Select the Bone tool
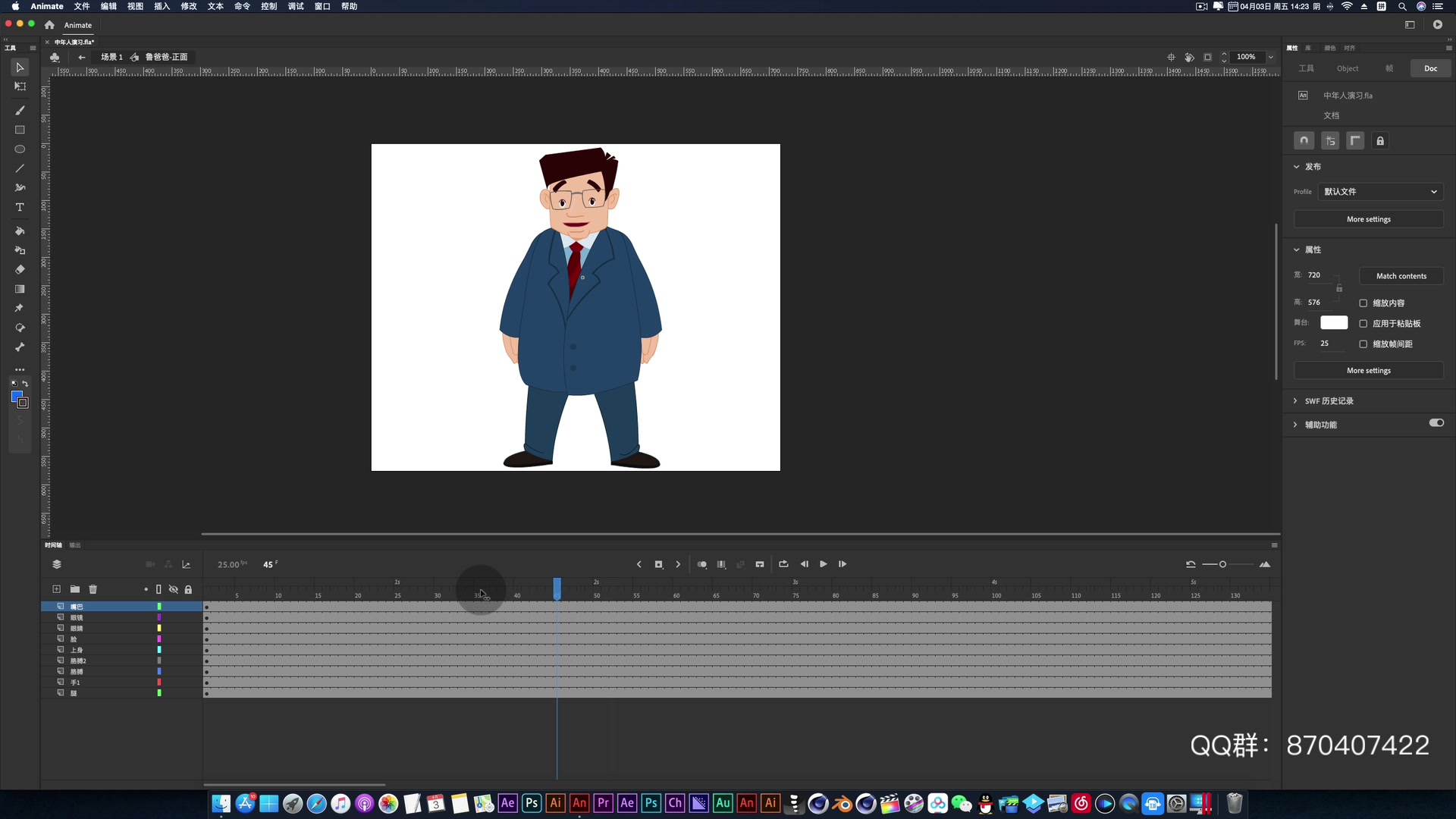 click(x=20, y=347)
